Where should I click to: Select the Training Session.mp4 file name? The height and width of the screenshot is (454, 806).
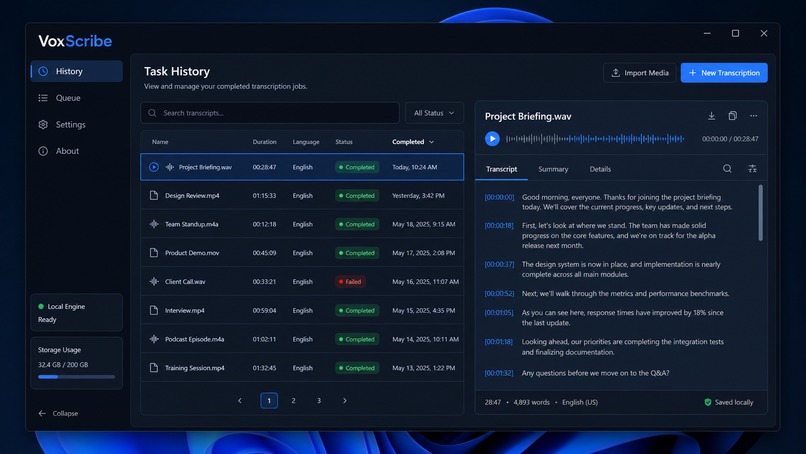pyautogui.click(x=195, y=368)
